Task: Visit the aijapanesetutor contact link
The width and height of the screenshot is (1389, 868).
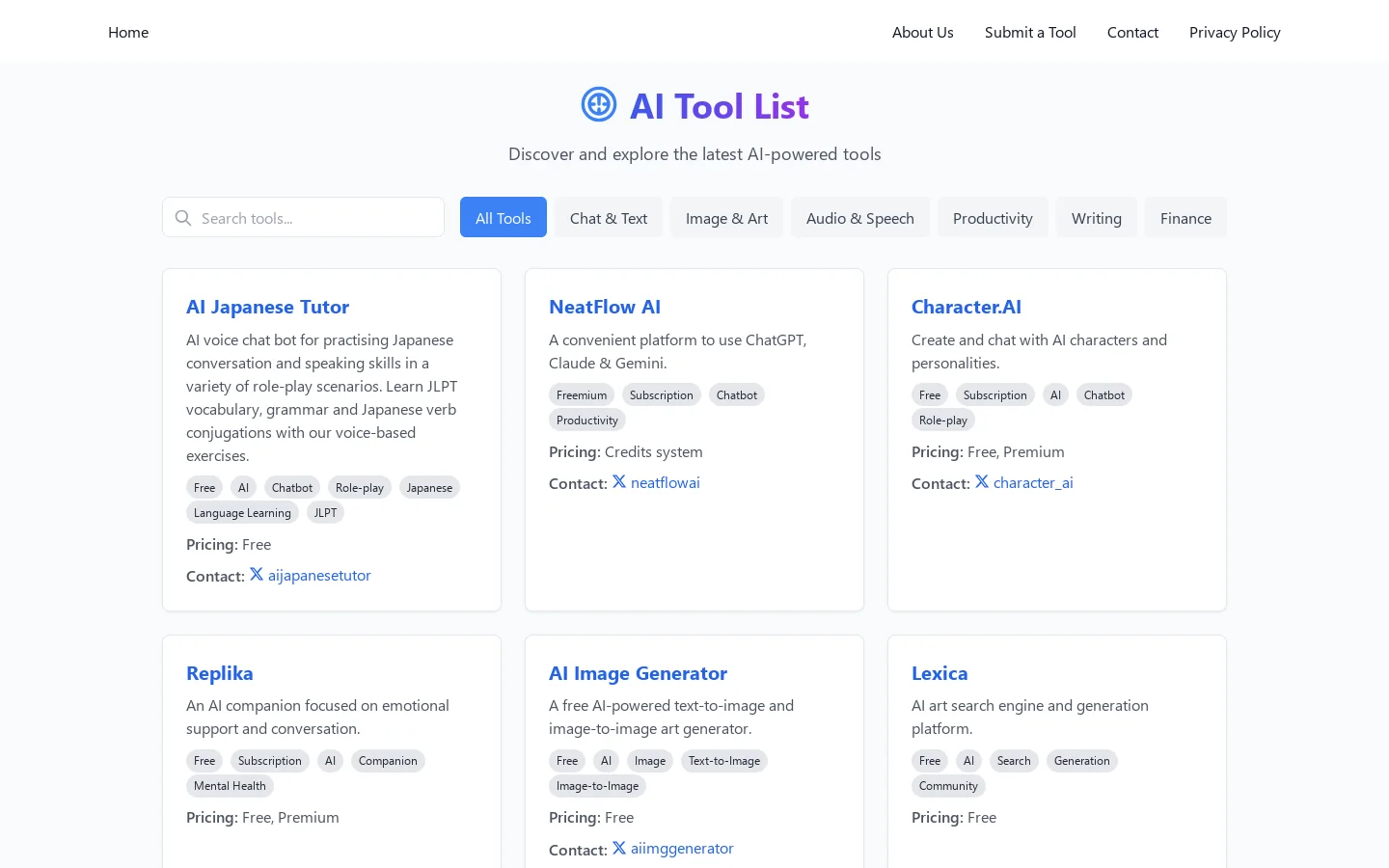Action: [319, 575]
